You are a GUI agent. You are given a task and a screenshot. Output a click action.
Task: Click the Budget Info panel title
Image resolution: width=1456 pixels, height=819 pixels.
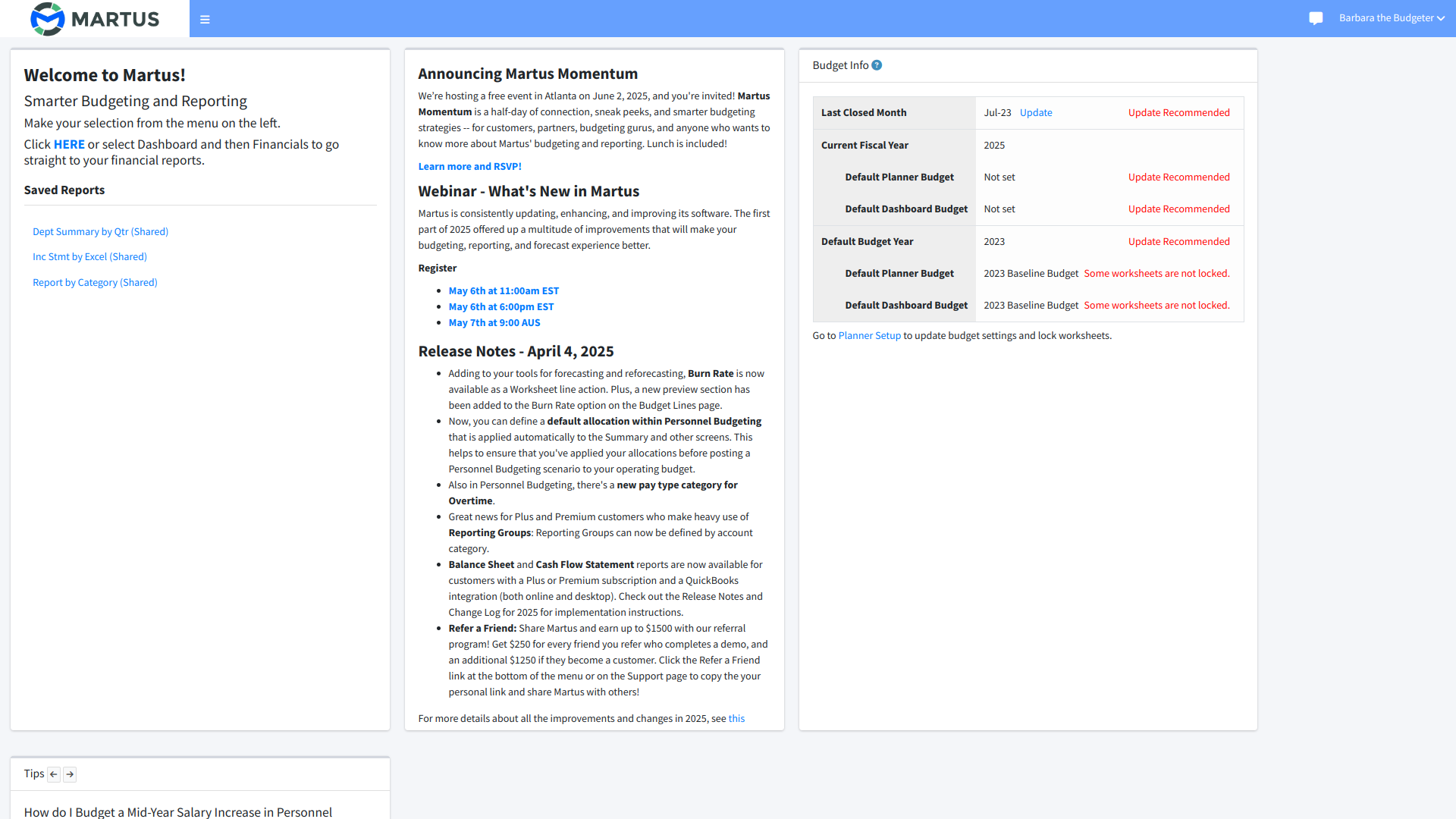pos(840,65)
